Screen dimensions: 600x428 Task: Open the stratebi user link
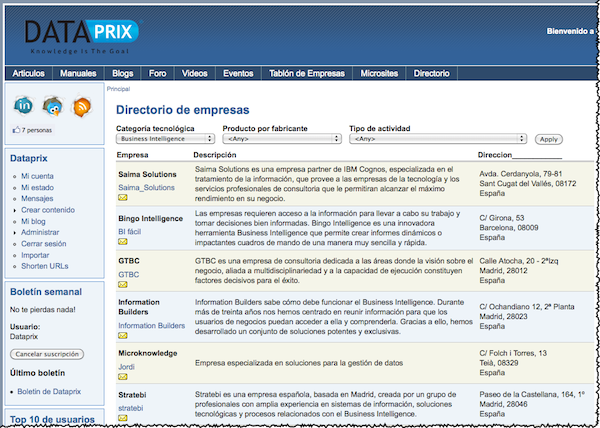tap(130, 408)
